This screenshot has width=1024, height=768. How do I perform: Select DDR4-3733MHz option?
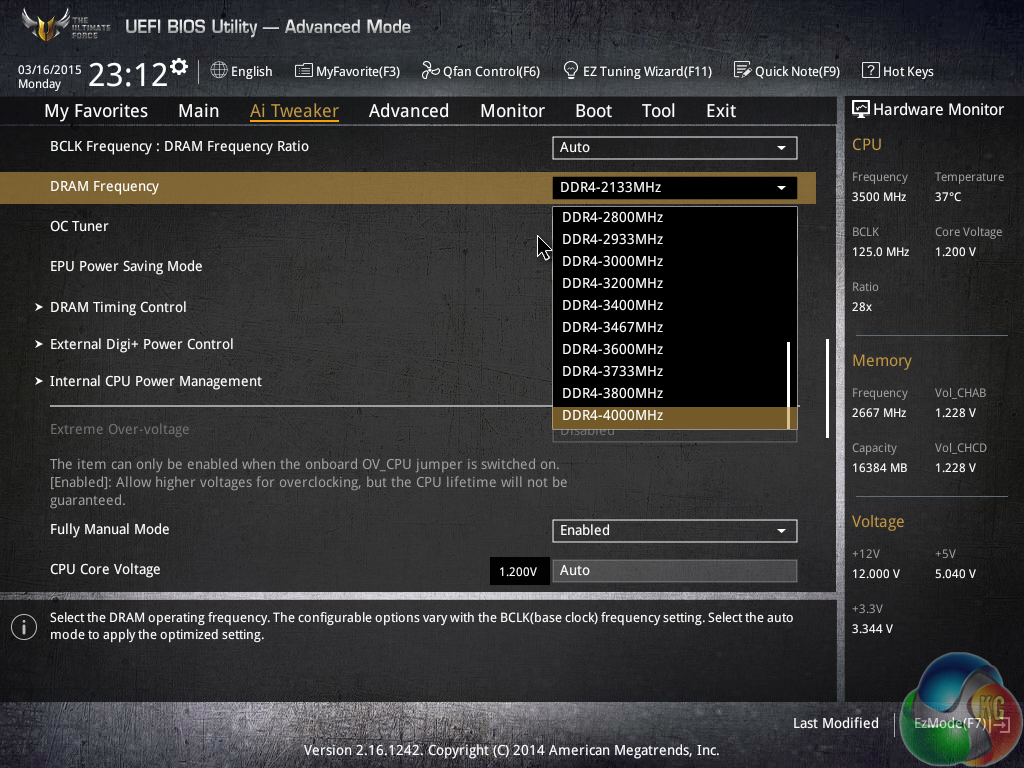pos(675,372)
